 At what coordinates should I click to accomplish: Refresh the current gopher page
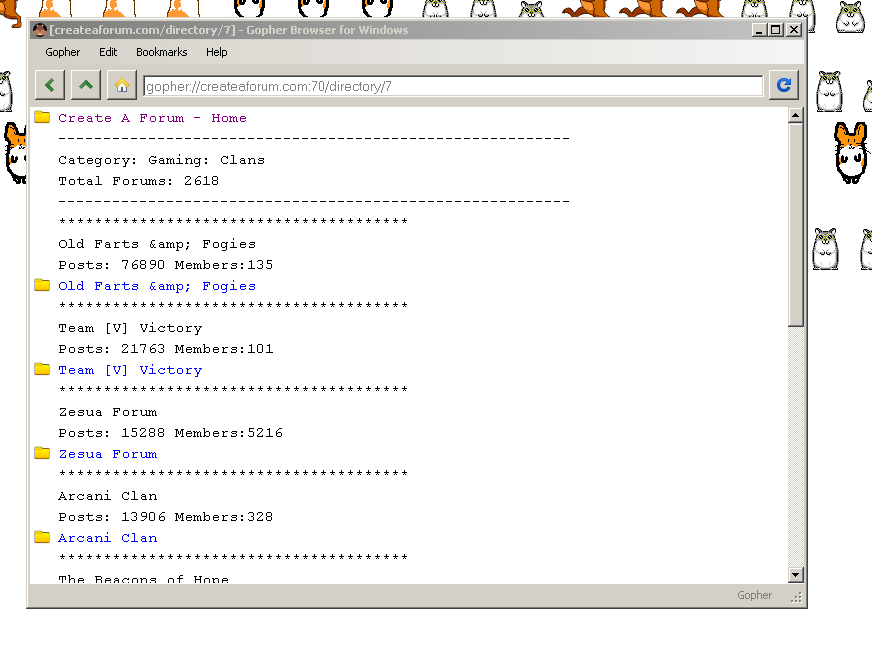coord(783,85)
